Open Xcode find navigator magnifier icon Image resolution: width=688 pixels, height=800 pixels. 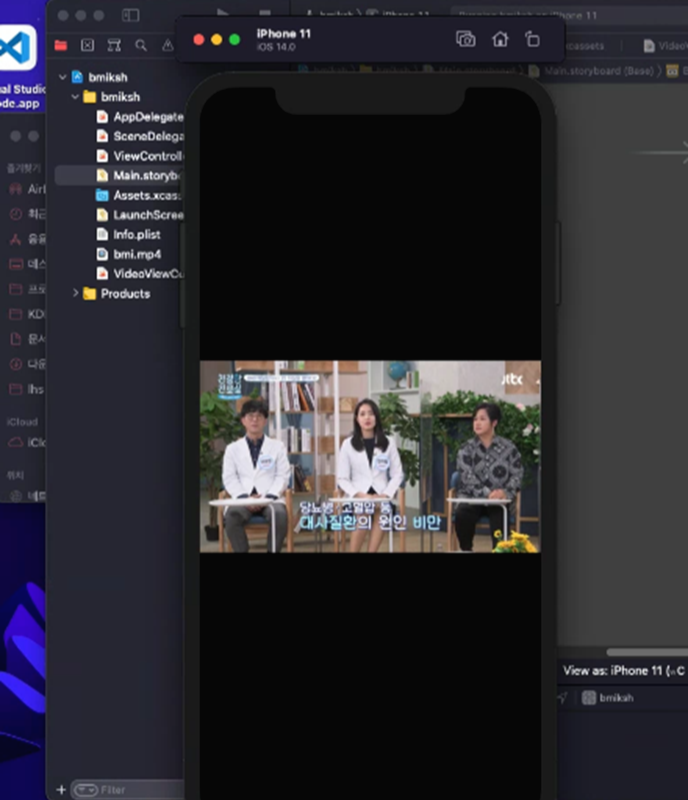tap(141, 45)
